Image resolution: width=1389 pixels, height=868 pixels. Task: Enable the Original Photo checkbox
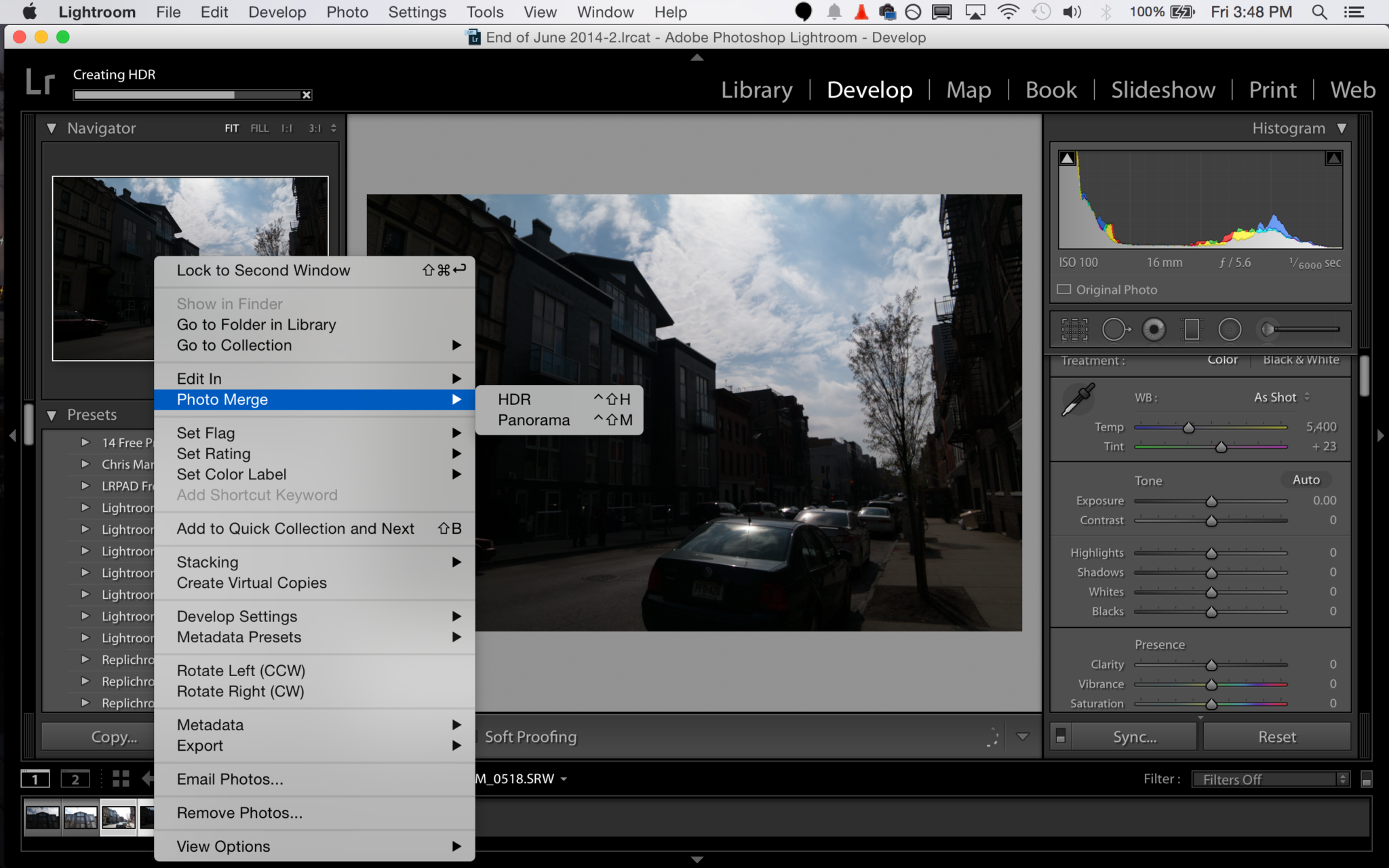tap(1064, 290)
